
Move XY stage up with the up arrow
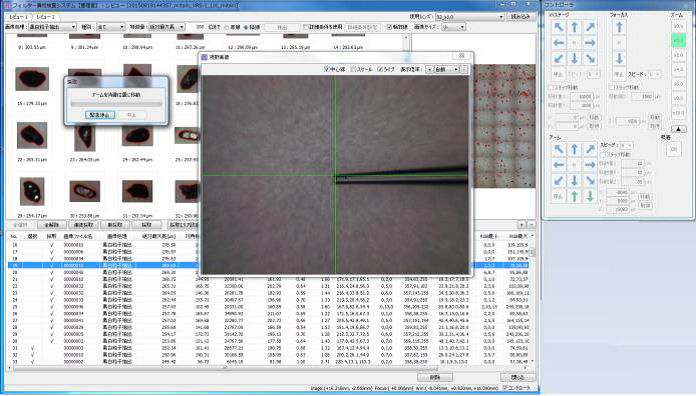pyautogui.click(x=574, y=27)
